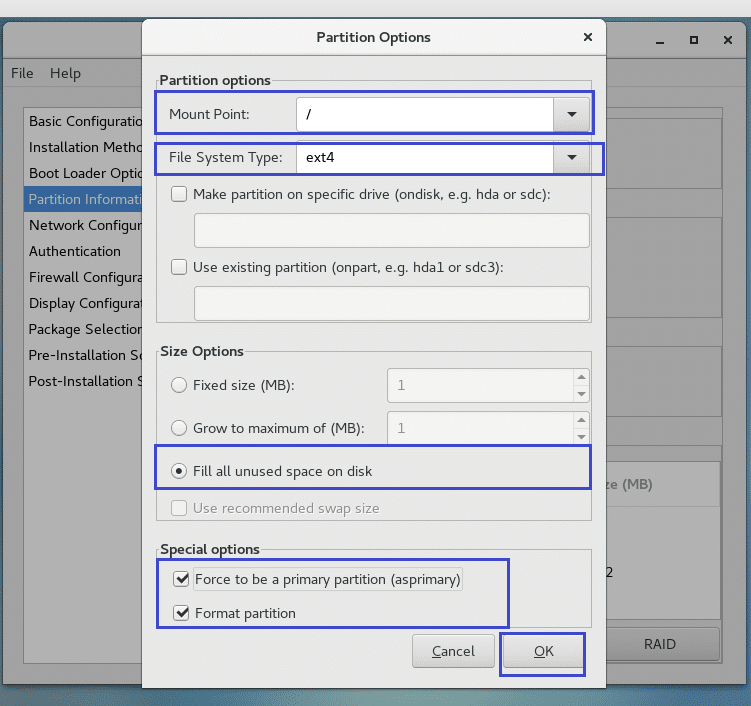Uncheck 'Force to be a primary partition'
751x706 pixels.
click(182, 579)
